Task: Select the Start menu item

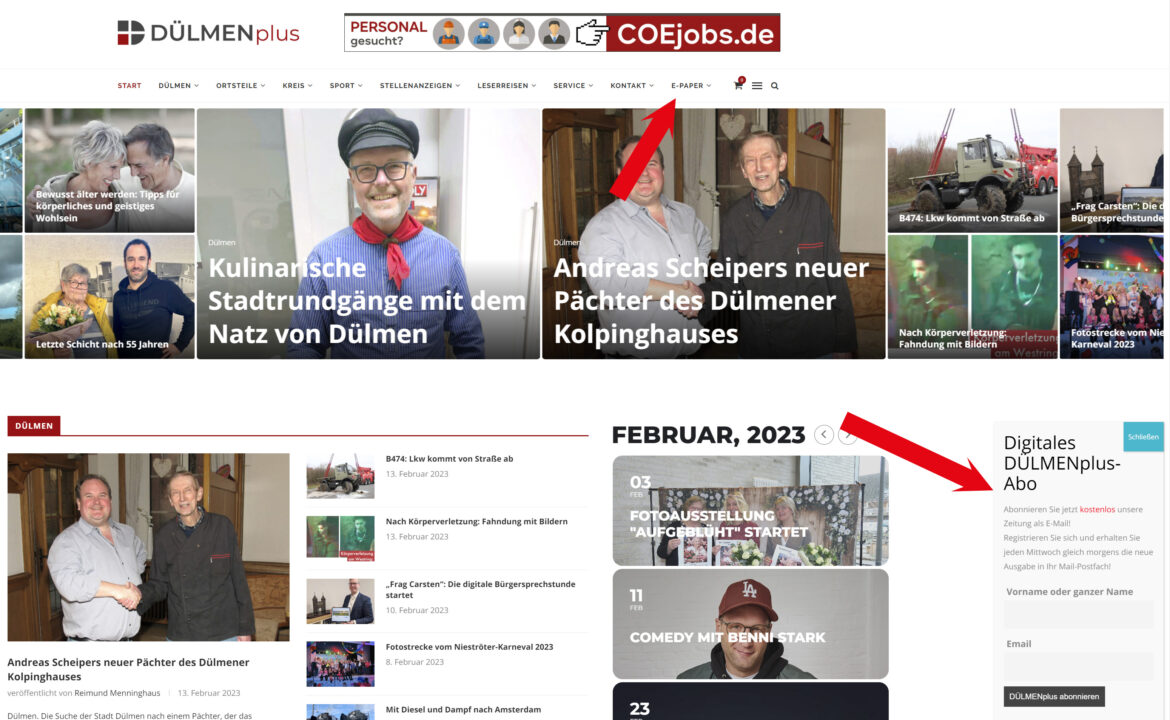Action: tap(129, 86)
